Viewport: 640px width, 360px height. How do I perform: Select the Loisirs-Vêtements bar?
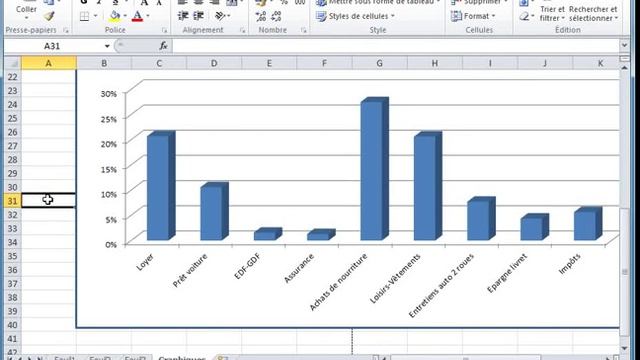pos(428,186)
